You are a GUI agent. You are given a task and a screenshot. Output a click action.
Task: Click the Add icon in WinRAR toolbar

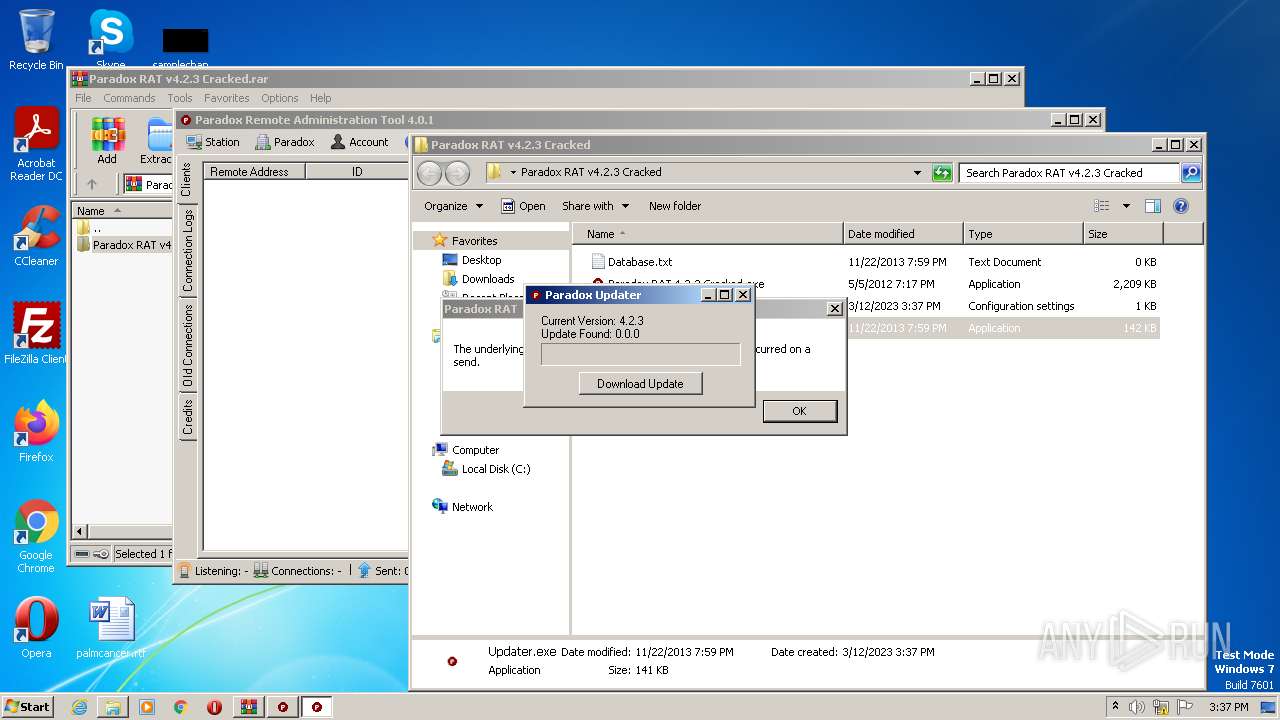[107, 141]
